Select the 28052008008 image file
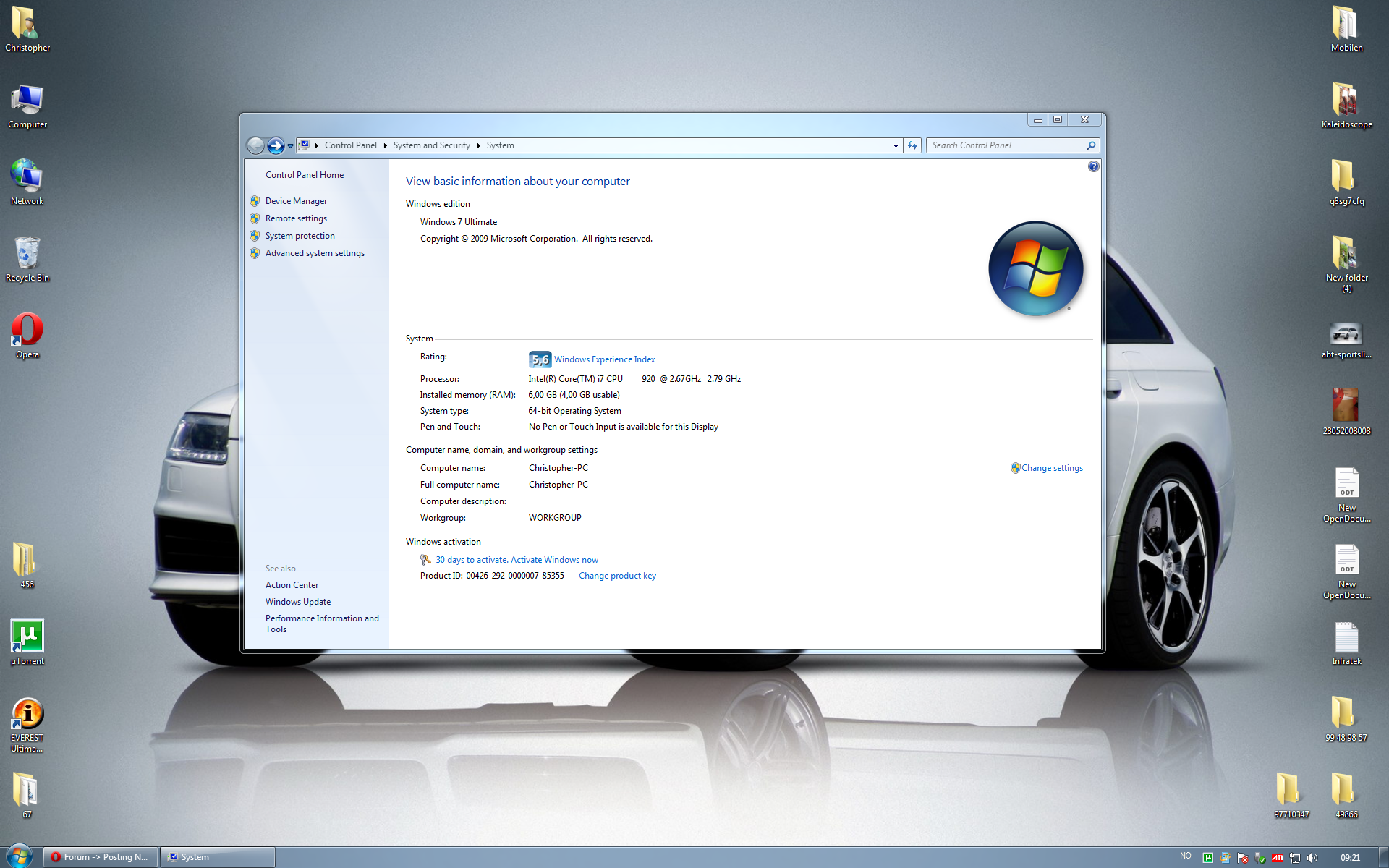Image resolution: width=1389 pixels, height=868 pixels. tap(1346, 412)
